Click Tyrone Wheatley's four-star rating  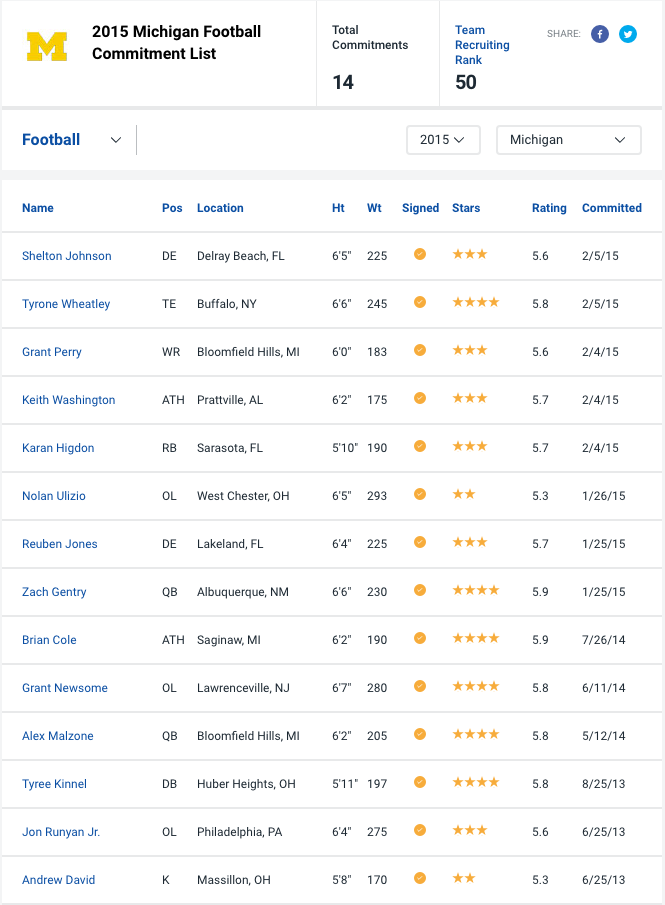click(x=476, y=302)
